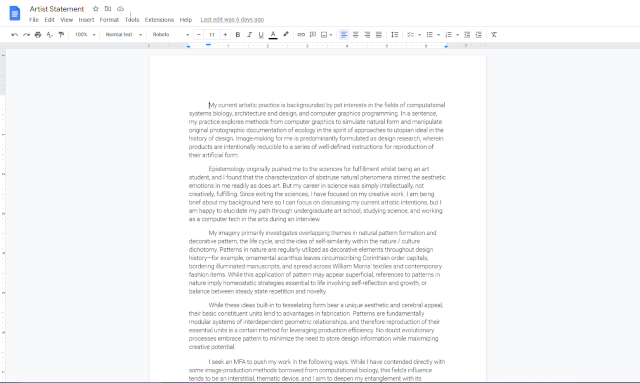
Task: Click the first line indent marker on ruler
Action: [x=208, y=45]
